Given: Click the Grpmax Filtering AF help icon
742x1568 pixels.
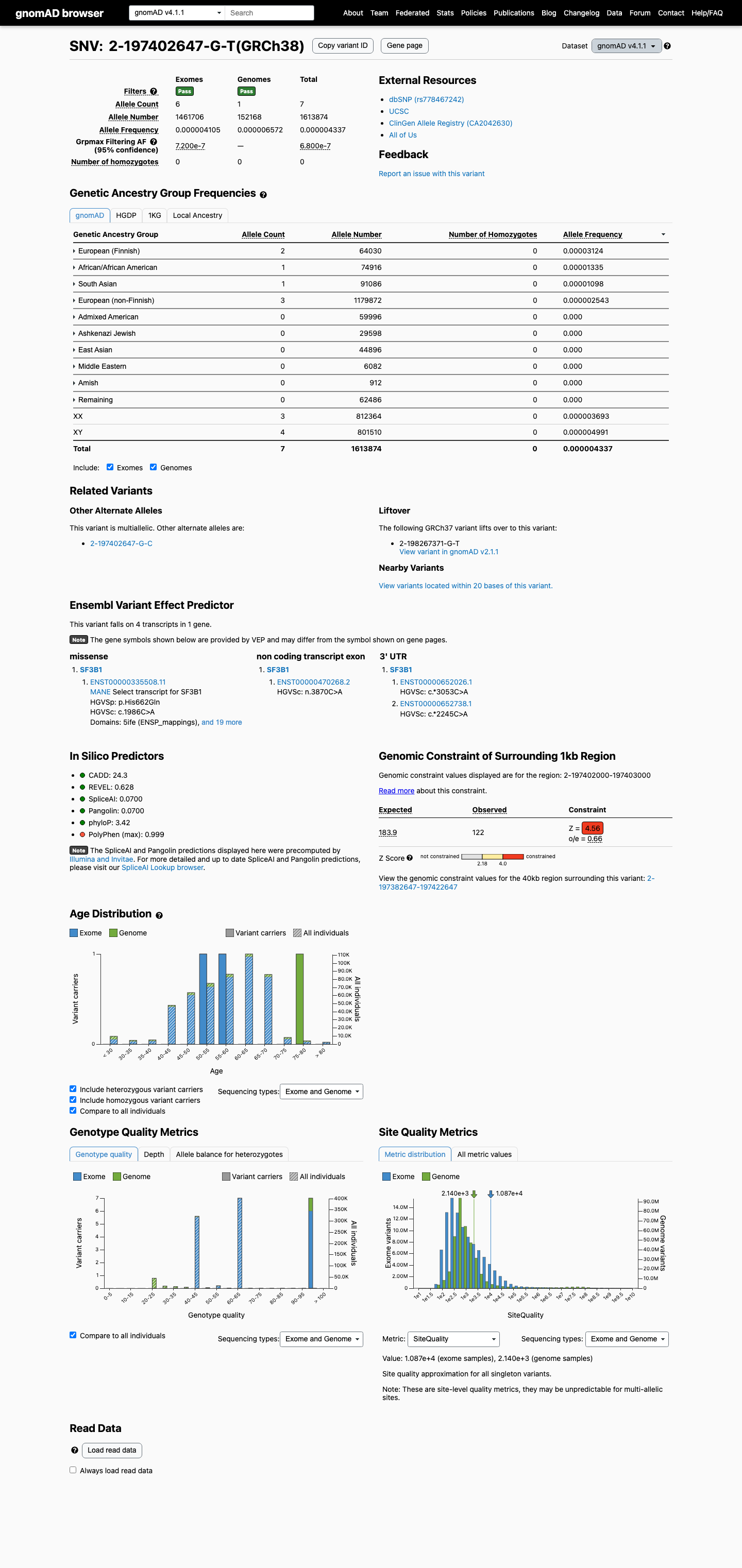Looking at the screenshot, I should 154,142.
